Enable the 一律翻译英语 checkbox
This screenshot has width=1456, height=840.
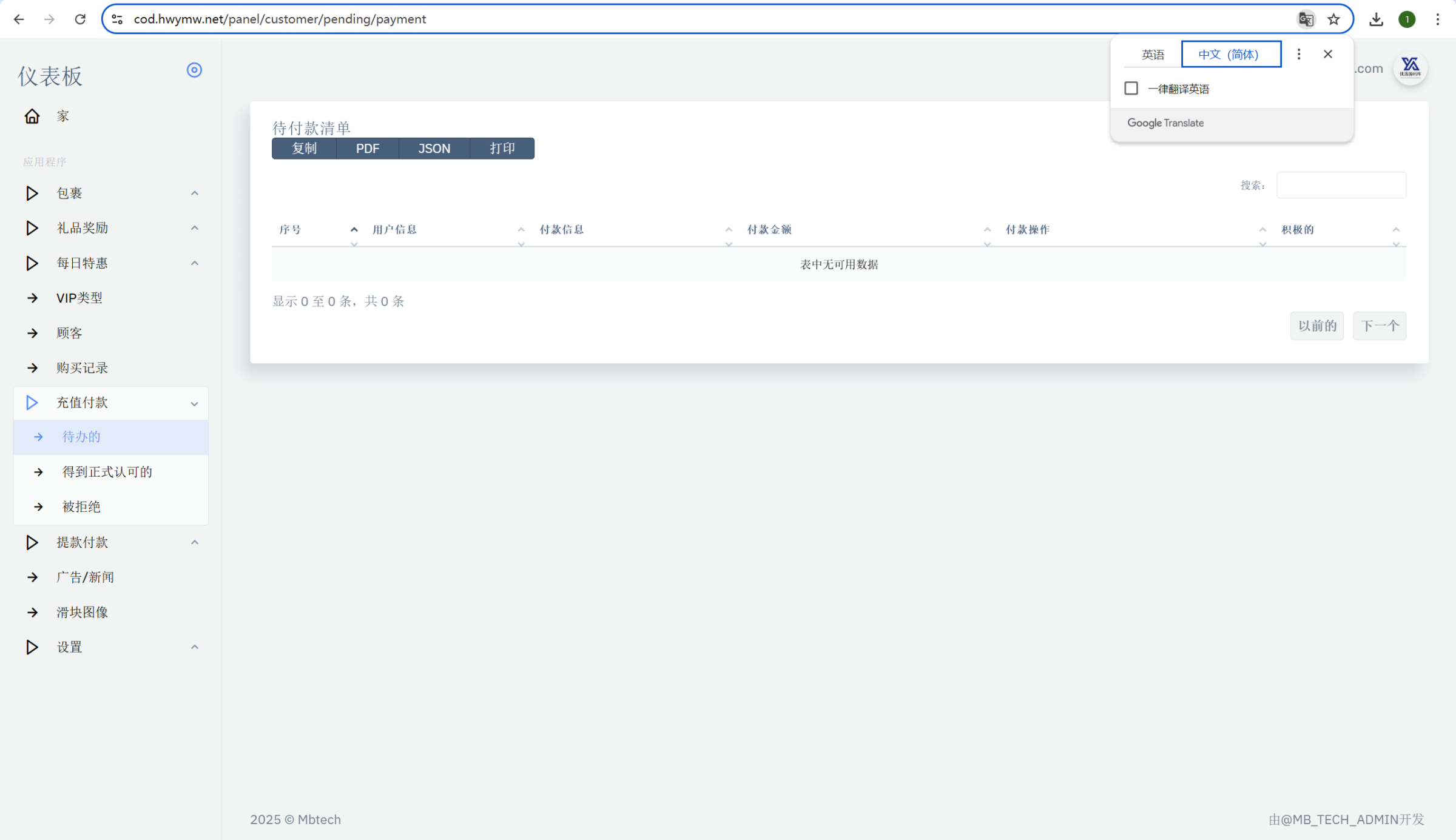[1131, 89]
